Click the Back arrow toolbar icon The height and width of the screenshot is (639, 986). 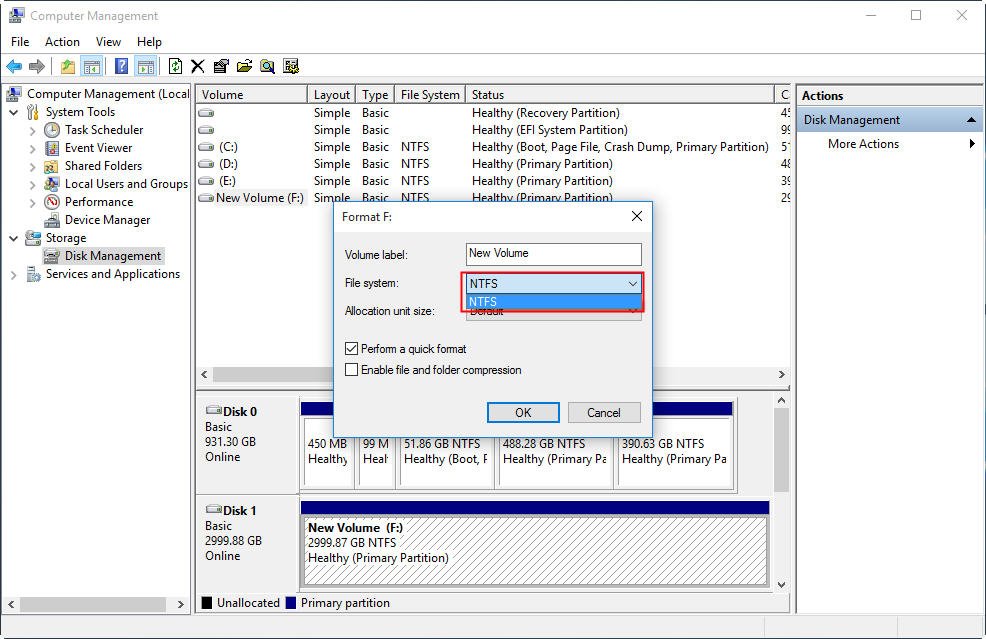[x=14, y=66]
